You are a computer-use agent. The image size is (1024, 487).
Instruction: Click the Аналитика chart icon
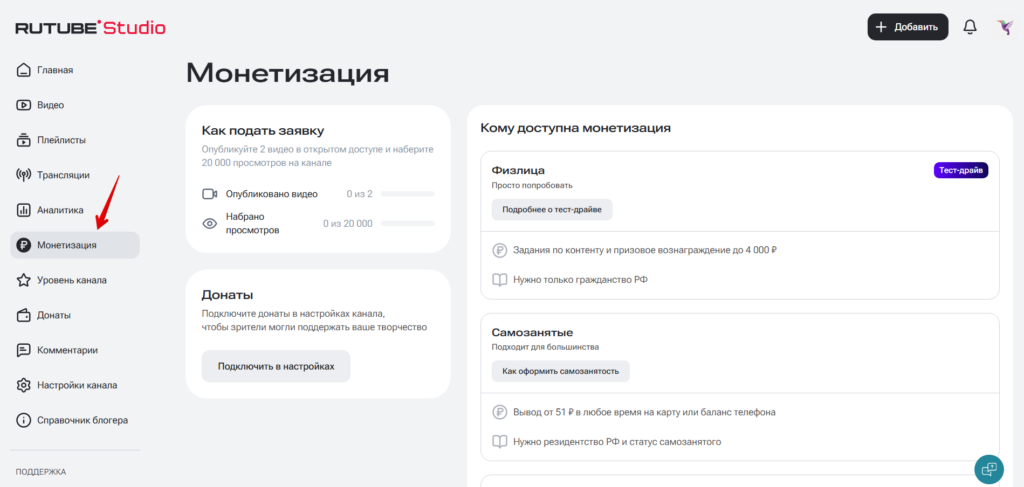(x=24, y=210)
